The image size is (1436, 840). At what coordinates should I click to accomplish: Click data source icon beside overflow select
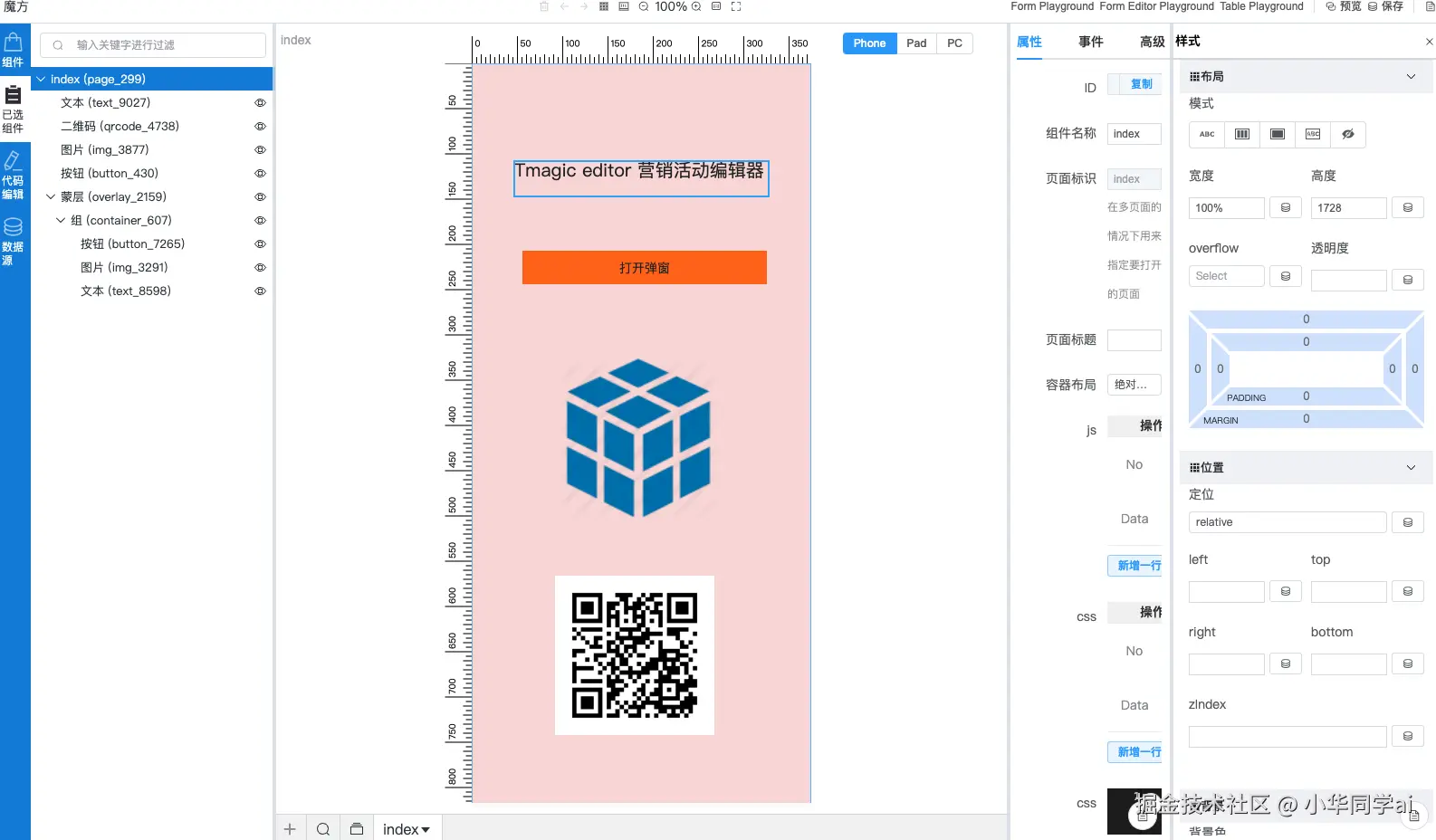pyautogui.click(x=1286, y=276)
